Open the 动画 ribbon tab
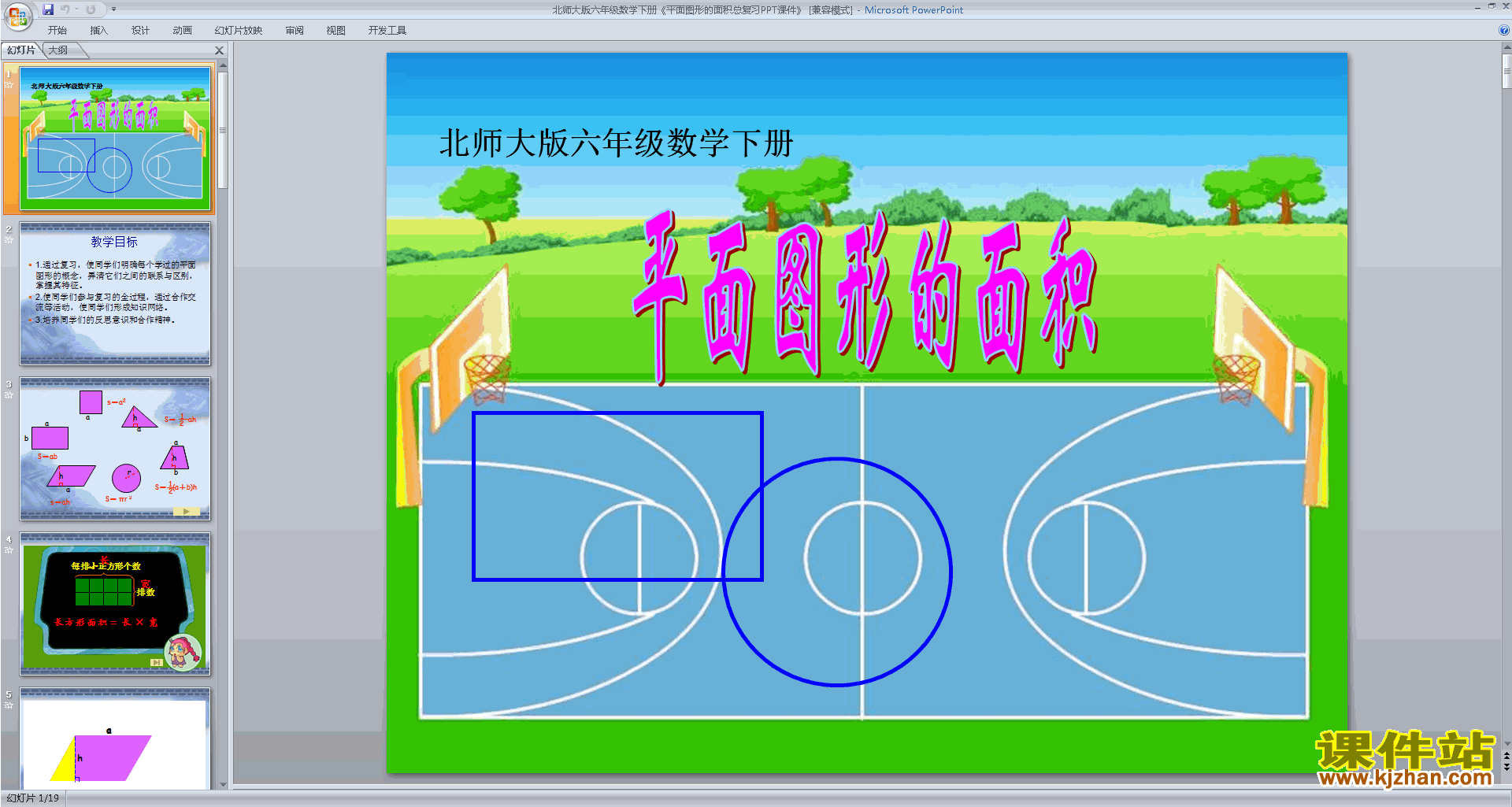 [x=182, y=31]
